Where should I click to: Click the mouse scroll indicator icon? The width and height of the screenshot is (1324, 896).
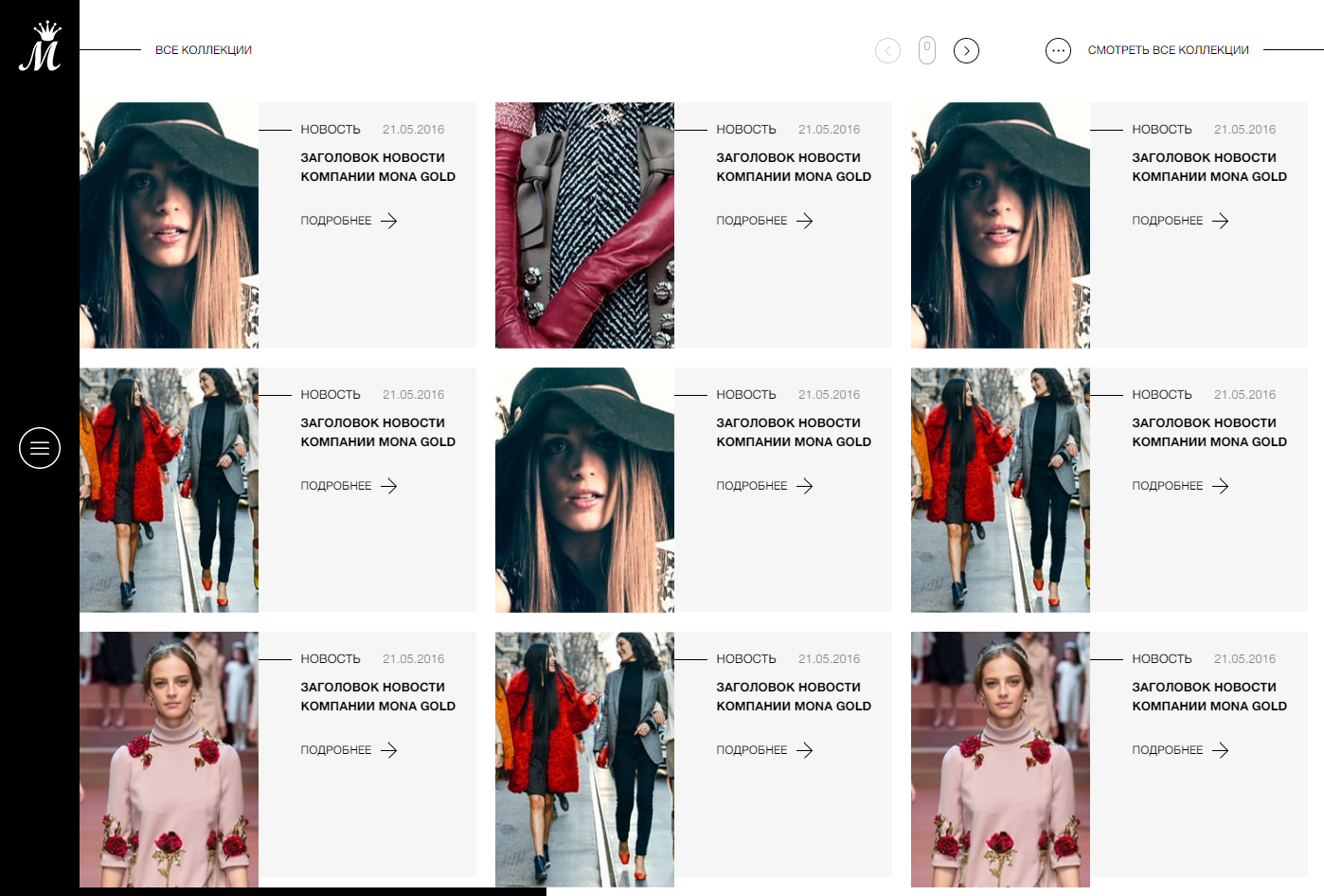click(927, 50)
